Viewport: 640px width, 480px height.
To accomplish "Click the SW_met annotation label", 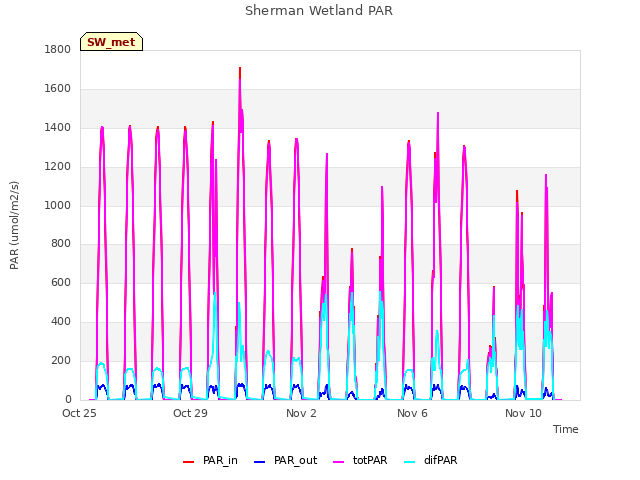I will [111, 42].
